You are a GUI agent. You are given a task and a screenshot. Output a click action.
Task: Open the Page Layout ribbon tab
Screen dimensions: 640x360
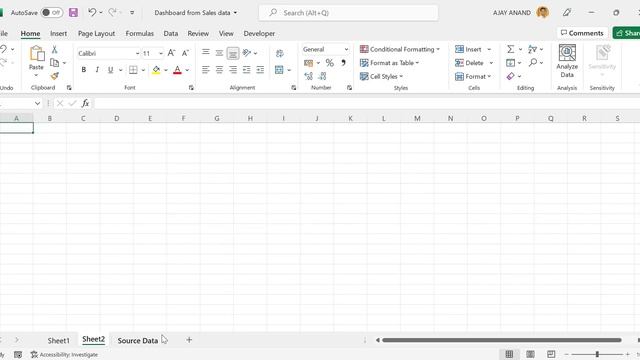96,33
